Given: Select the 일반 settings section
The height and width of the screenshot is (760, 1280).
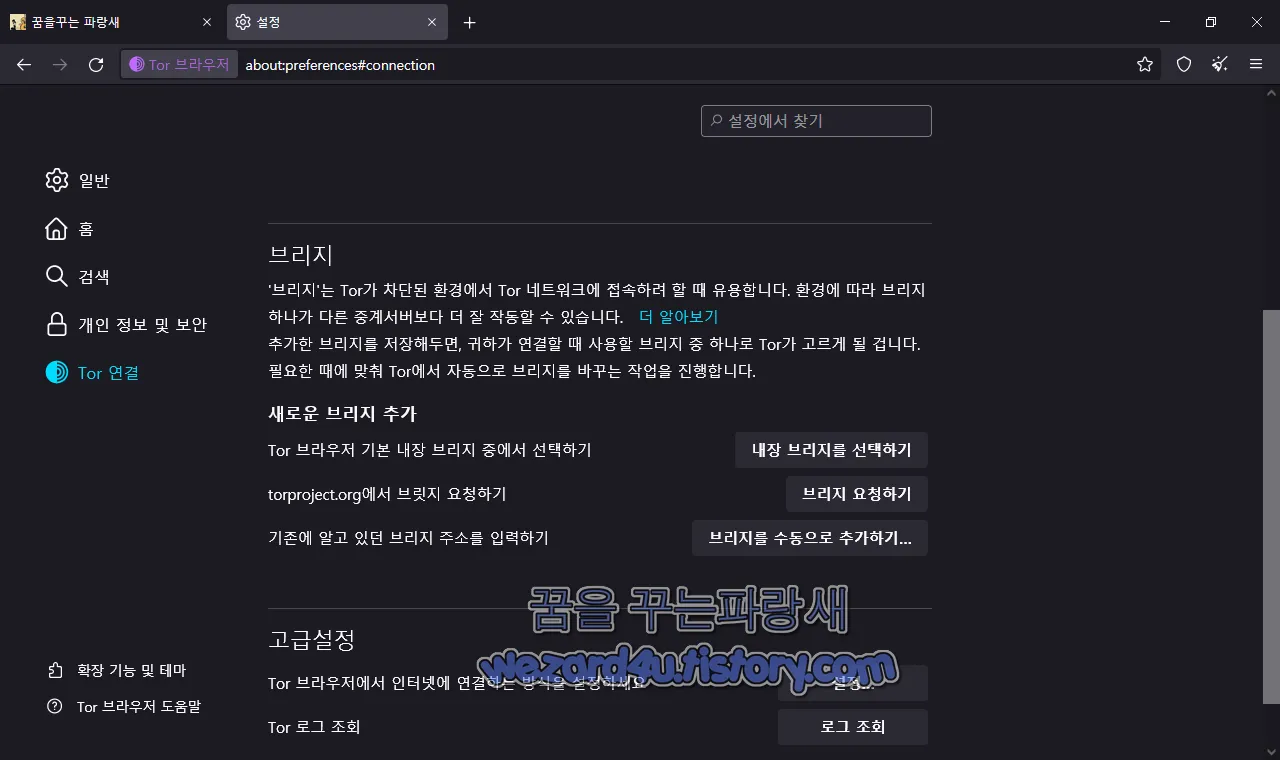Looking at the screenshot, I should point(93,180).
